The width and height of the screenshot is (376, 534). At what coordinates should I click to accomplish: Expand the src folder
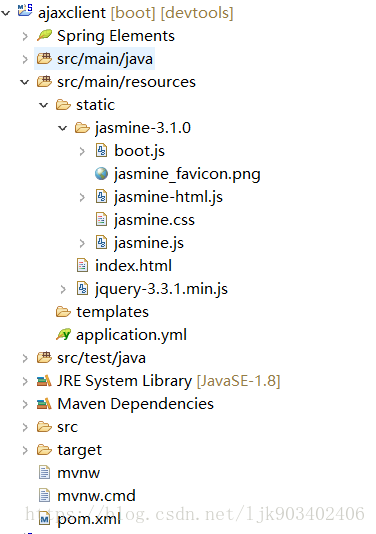tap(25, 427)
